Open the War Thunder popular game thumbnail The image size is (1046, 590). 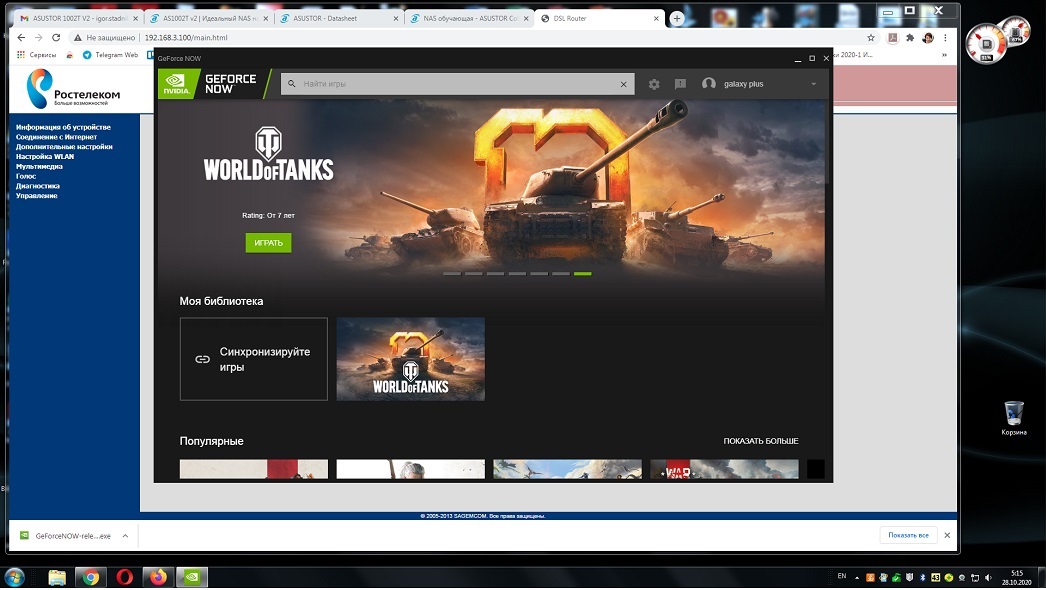coord(724,469)
